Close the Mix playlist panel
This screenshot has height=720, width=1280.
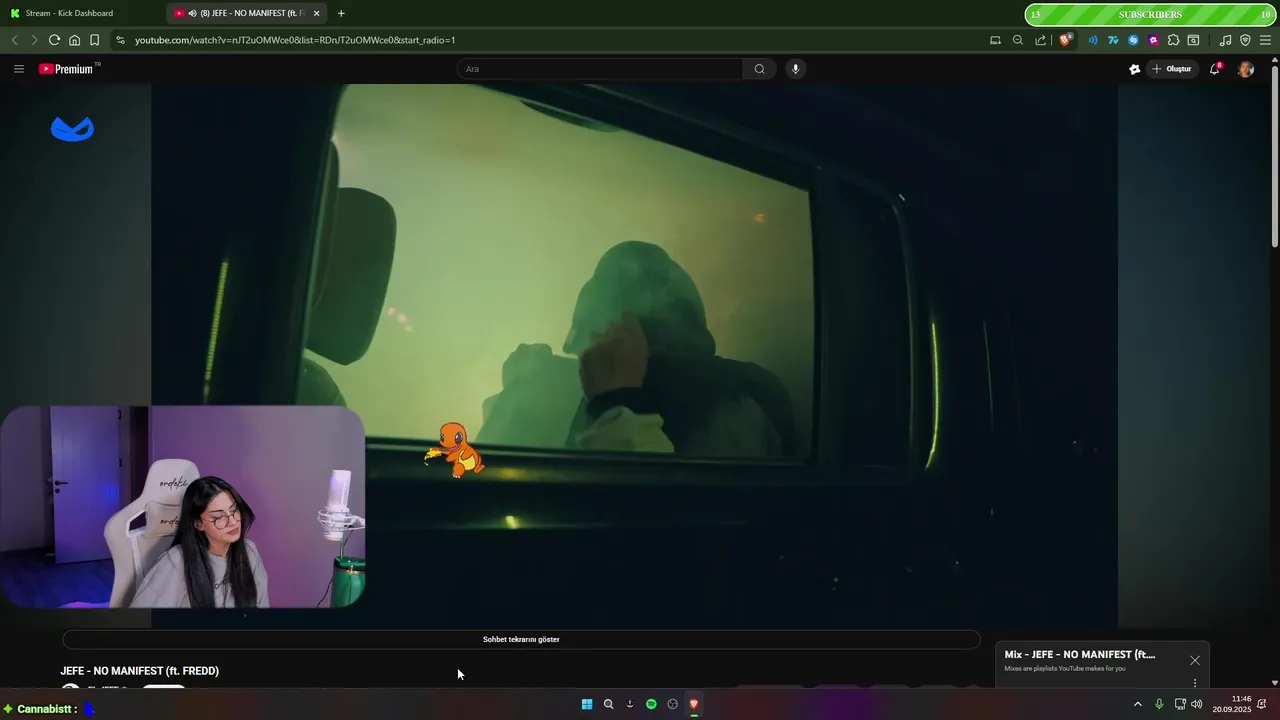[1194, 661]
